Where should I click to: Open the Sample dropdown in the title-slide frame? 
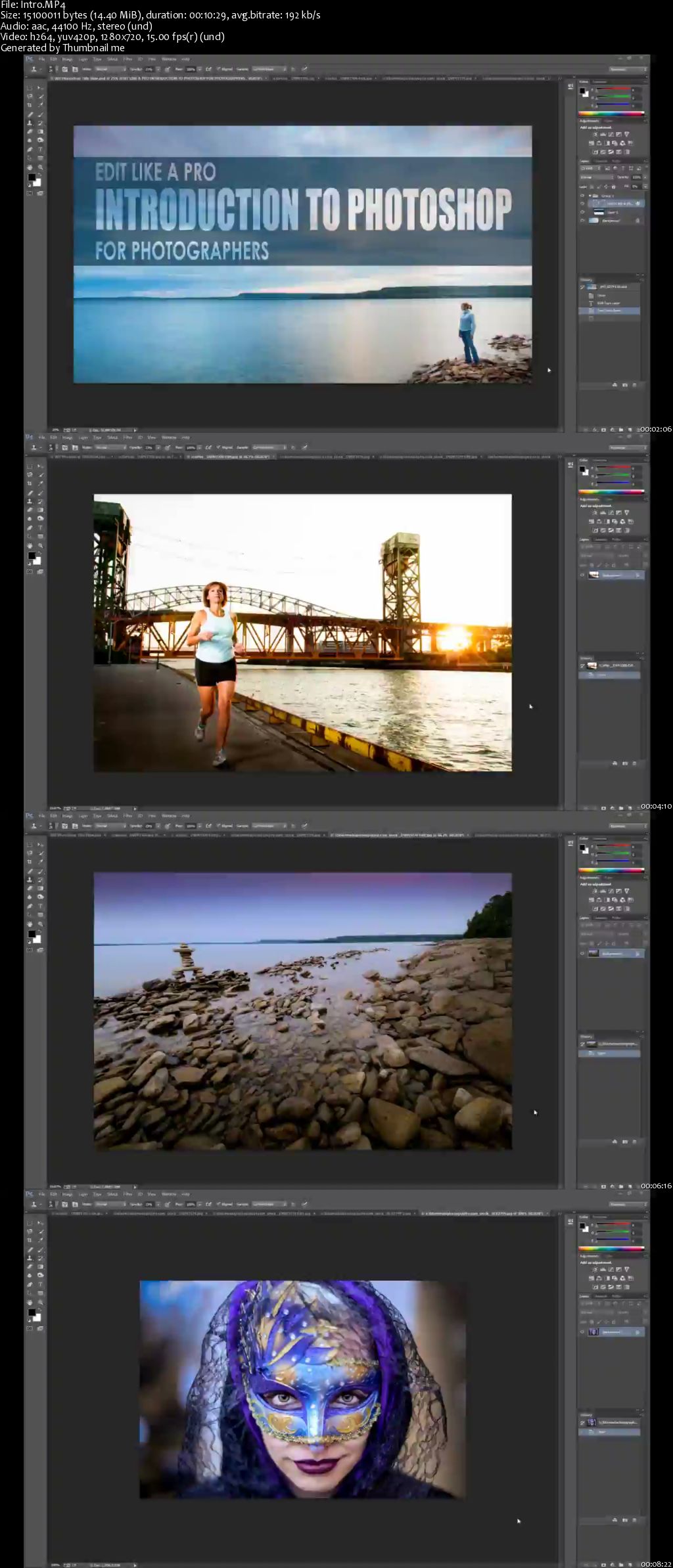pyautogui.click(x=268, y=69)
